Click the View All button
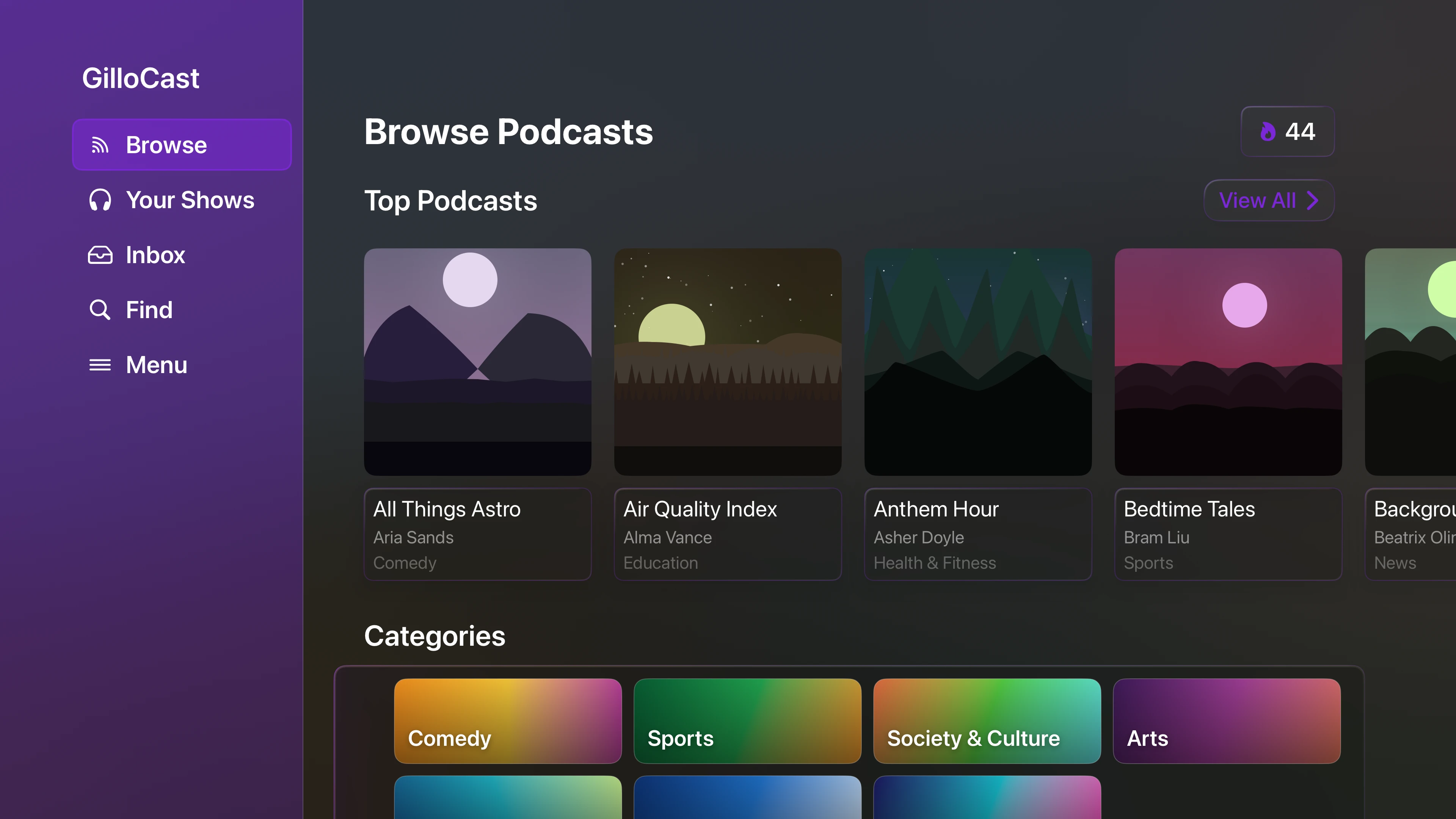Screen dimensions: 1456x819 pyautogui.click(x=1269, y=200)
